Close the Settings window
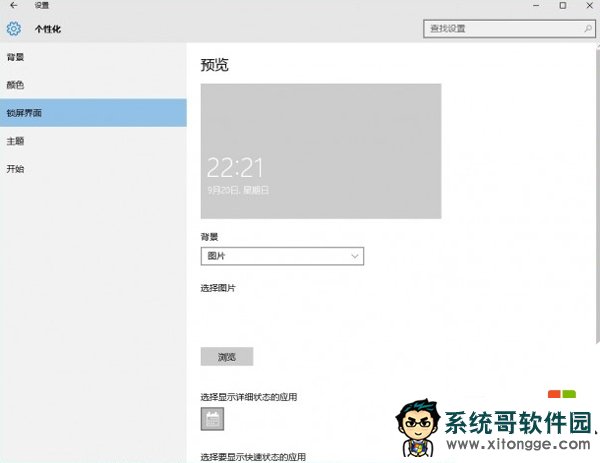600x463 pixels. 590,5
